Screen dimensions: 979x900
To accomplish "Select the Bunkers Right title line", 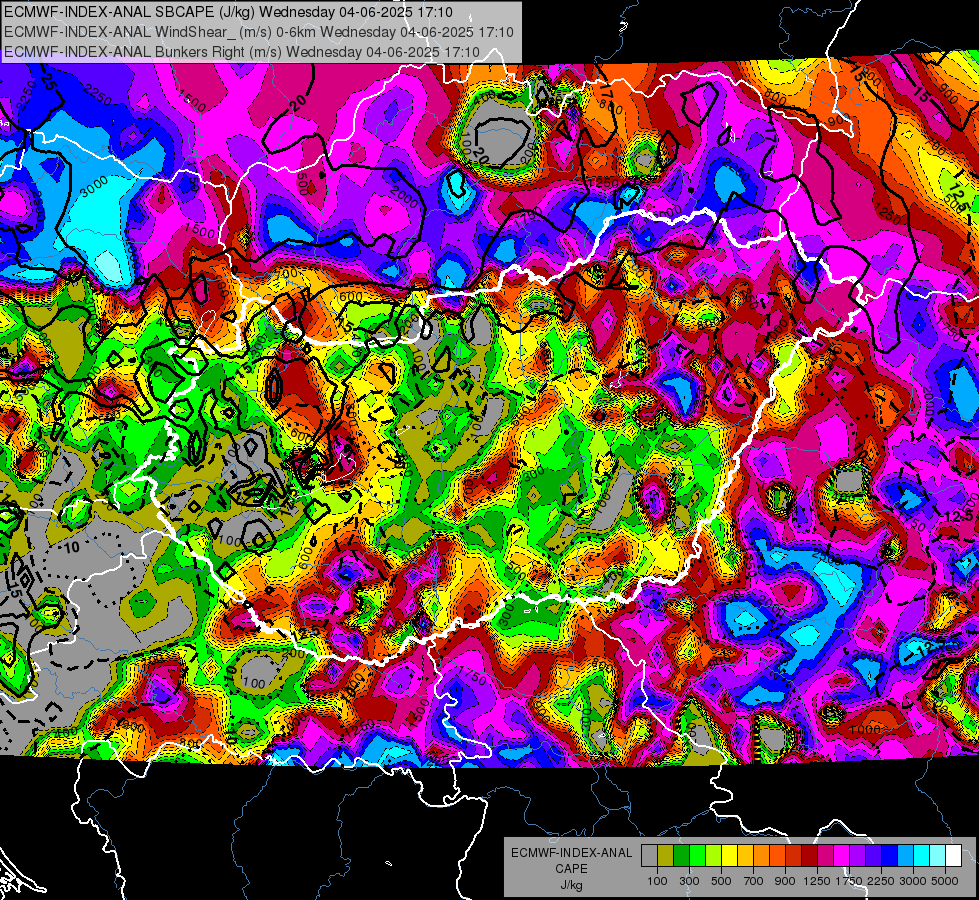I will coord(242,52).
